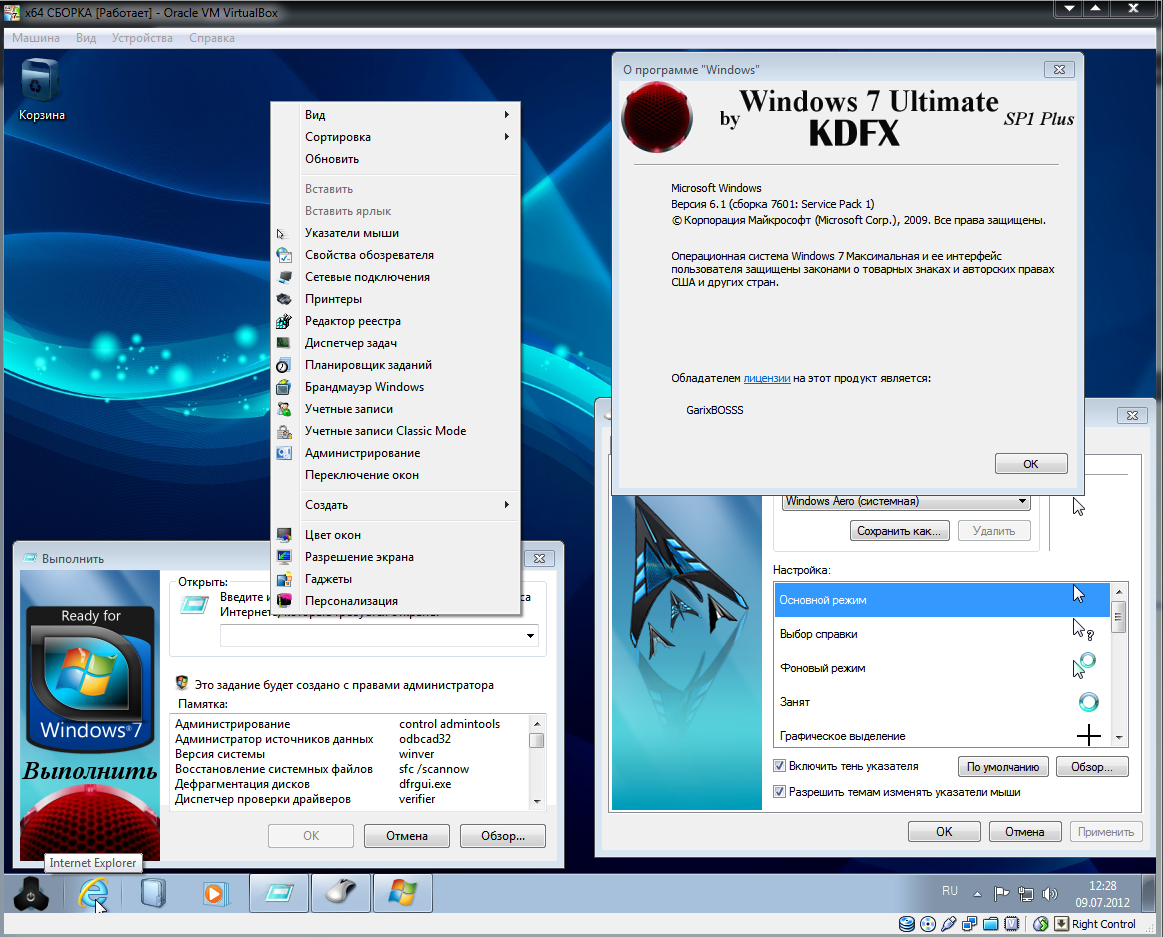Select Фоновый режим pointer row

pos(942,668)
